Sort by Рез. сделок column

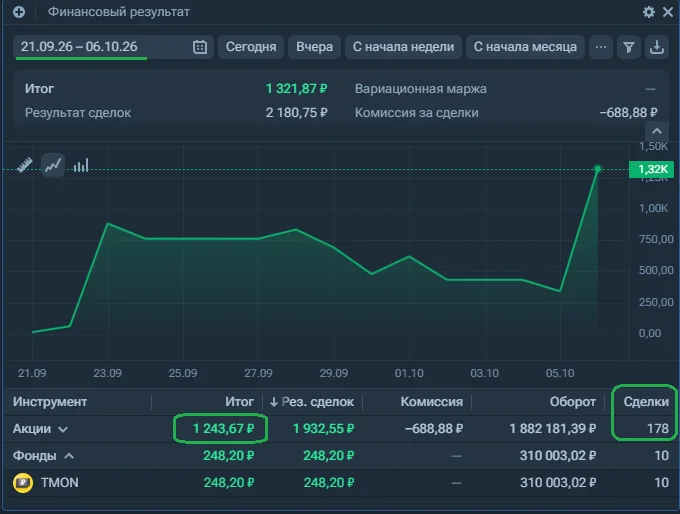coord(312,402)
